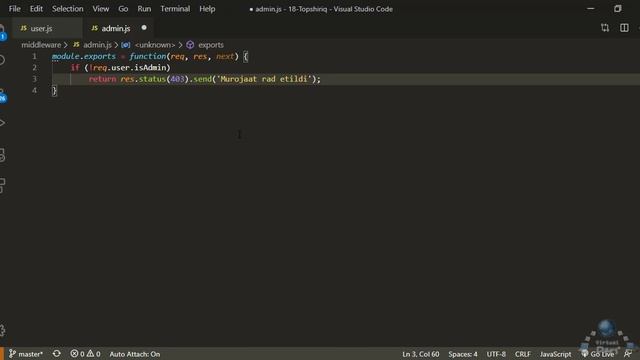Screen dimensions: 640x360
Task: Change the UTF-8 encoding setting
Action: 496,354
